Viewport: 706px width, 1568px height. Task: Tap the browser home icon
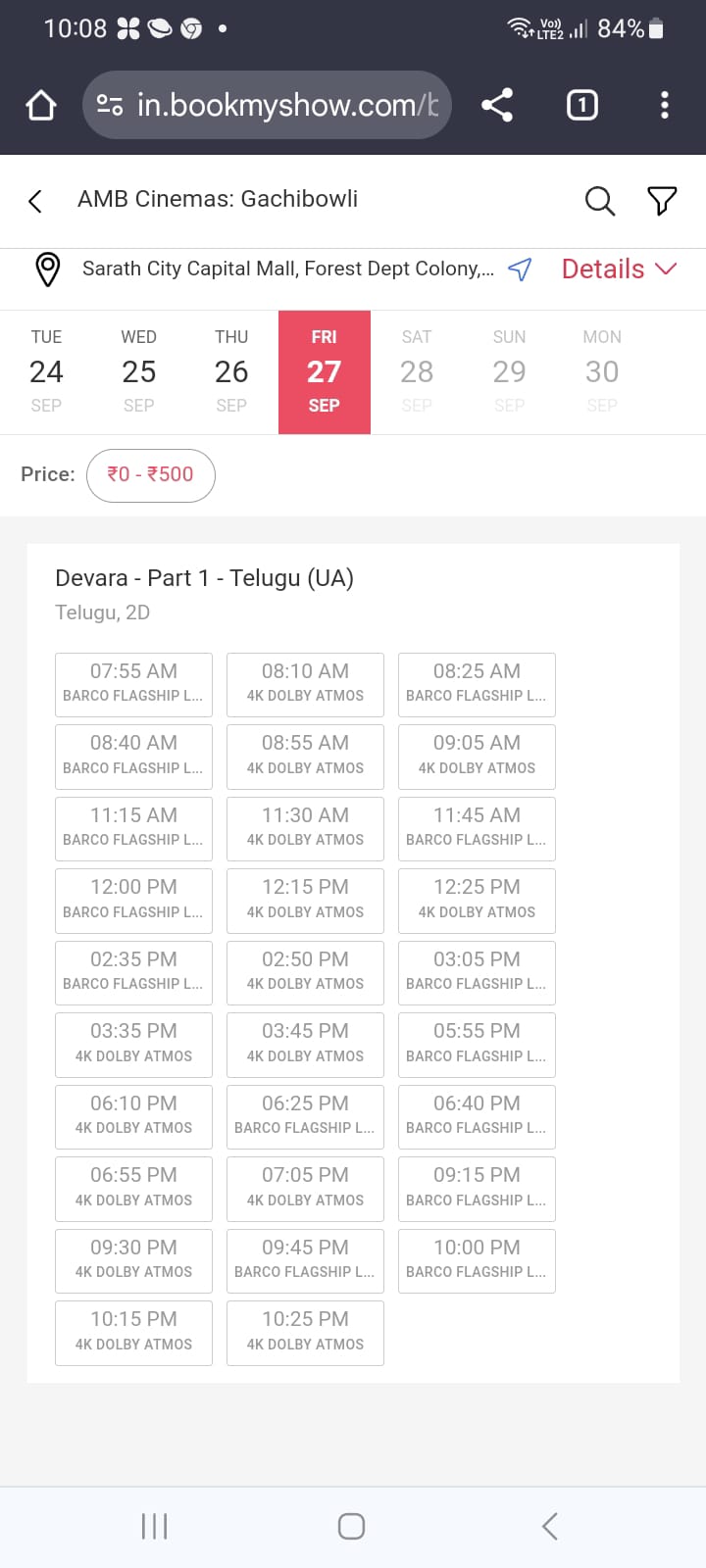click(x=41, y=105)
